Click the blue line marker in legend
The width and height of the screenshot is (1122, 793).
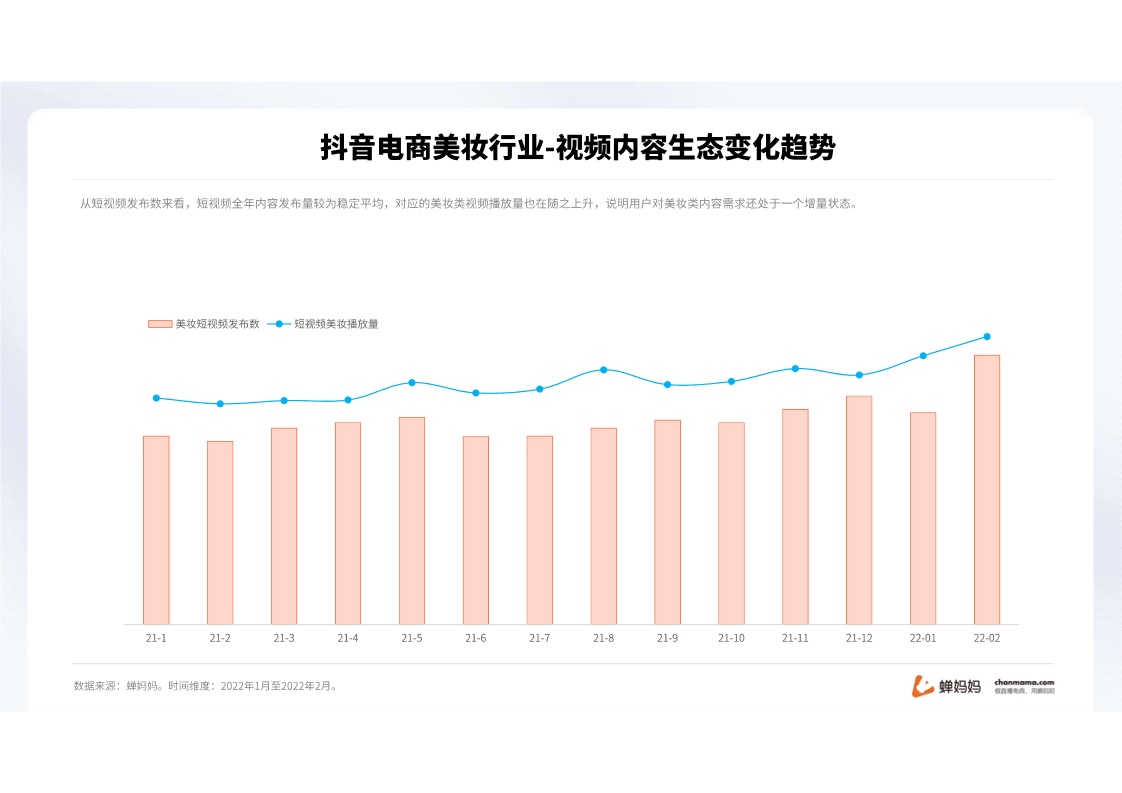coord(279,324)
